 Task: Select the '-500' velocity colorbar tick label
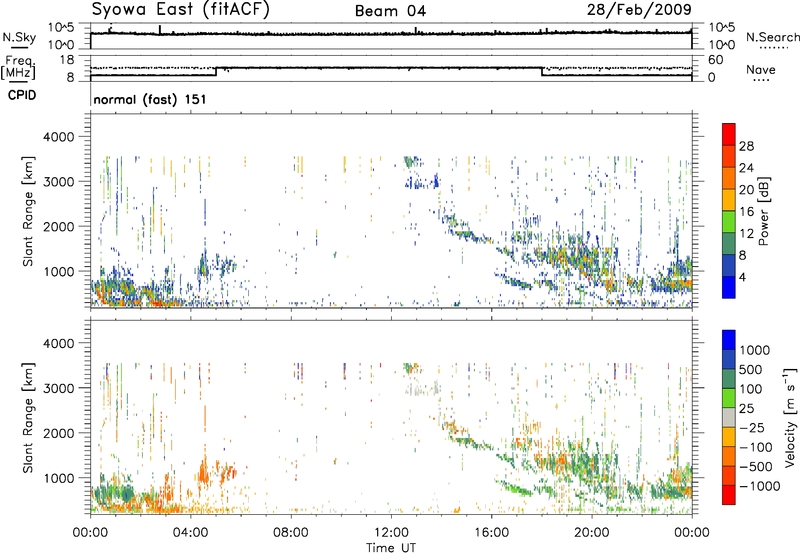click(755, 467)
